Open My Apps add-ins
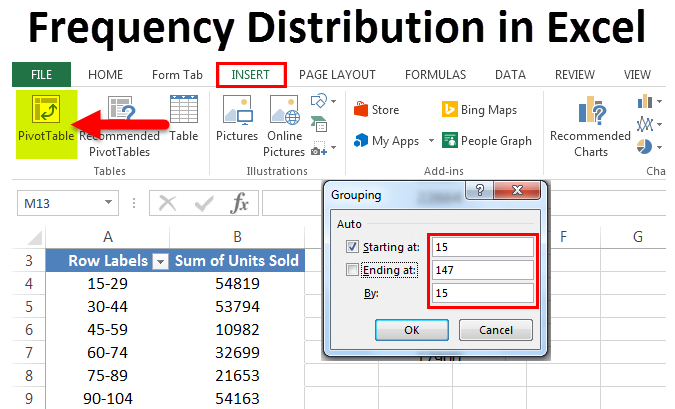This screenshot has height=409, width=675. coord(386,141)
